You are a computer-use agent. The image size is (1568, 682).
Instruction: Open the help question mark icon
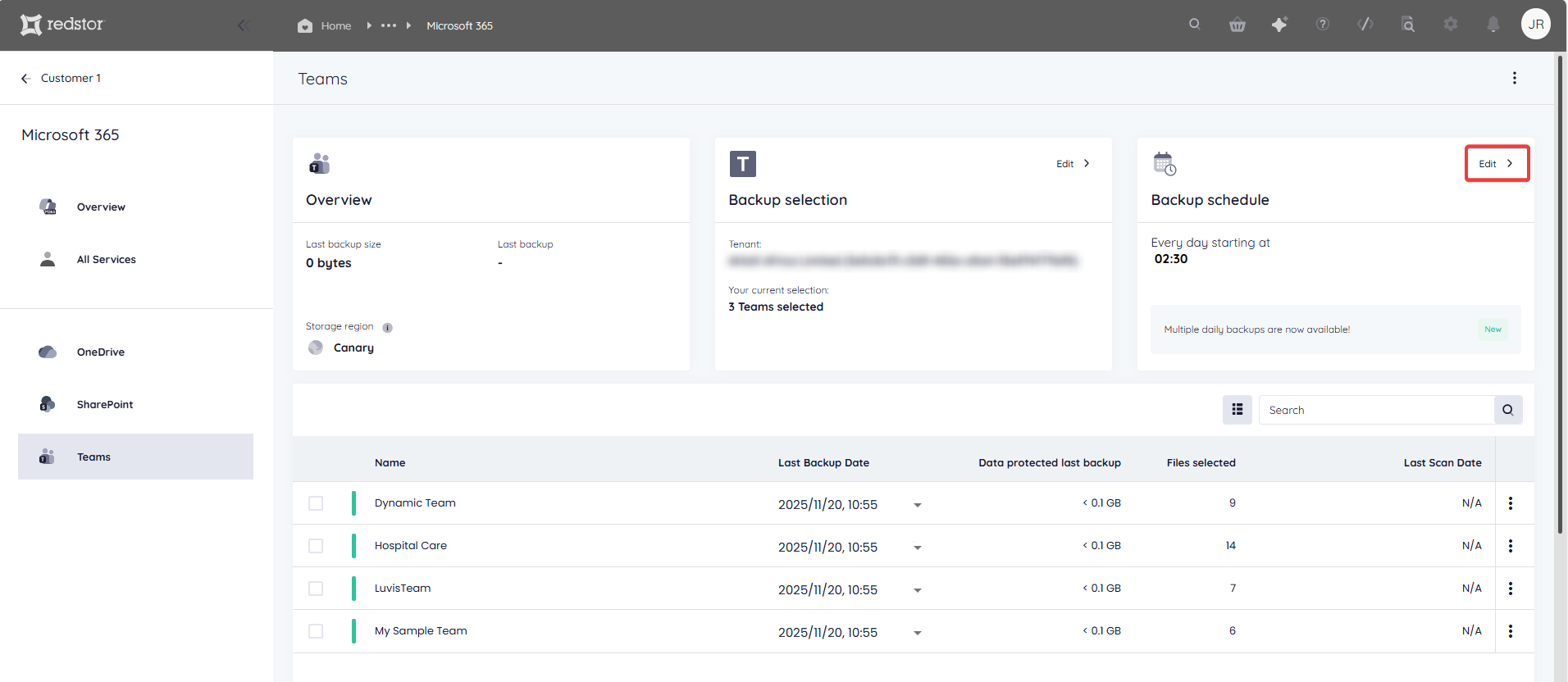click(1323, 25)
